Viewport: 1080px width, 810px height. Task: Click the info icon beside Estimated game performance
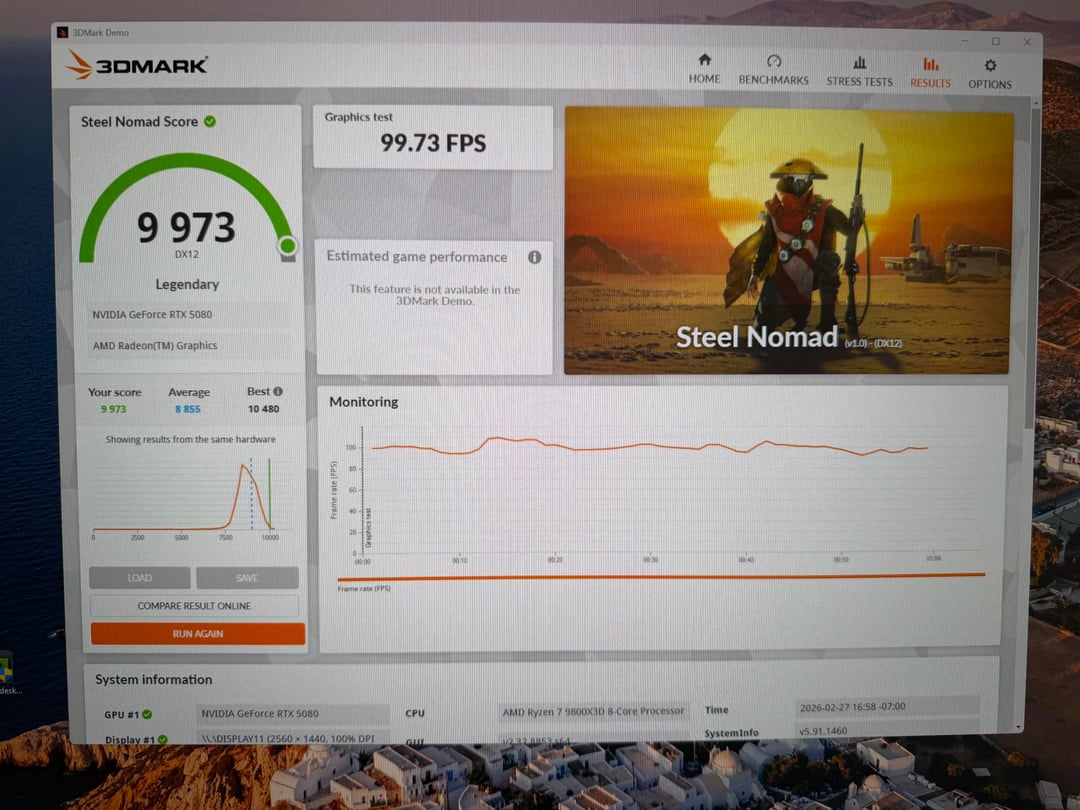point(534,257)
